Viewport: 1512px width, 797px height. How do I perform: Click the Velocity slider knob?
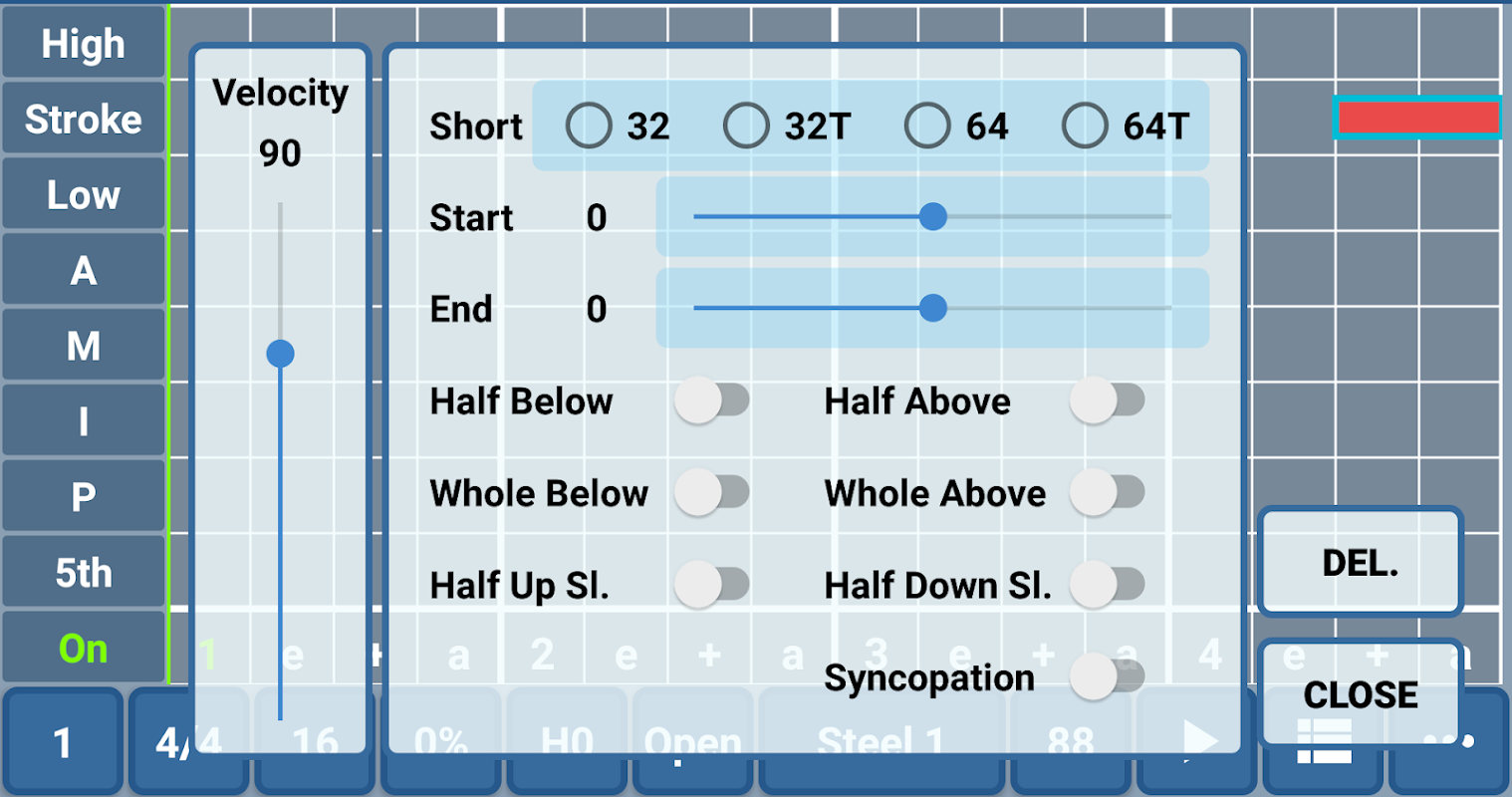[x=280, y=354]
